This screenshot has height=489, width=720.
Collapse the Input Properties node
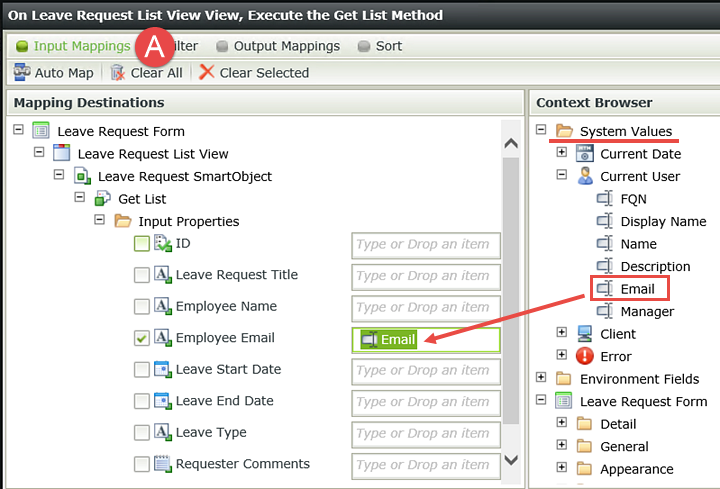click(x=100, y=219)
